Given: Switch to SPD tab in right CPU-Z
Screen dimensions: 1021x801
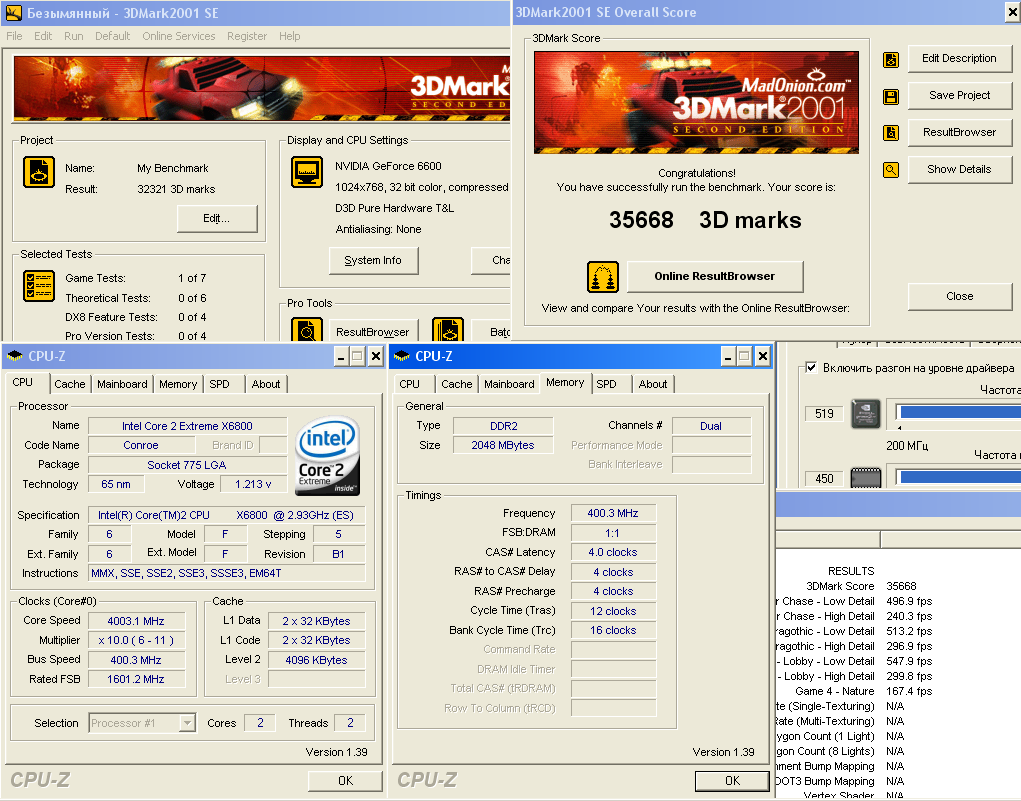Looking at the screenshot, I should (x=606, y=384).
